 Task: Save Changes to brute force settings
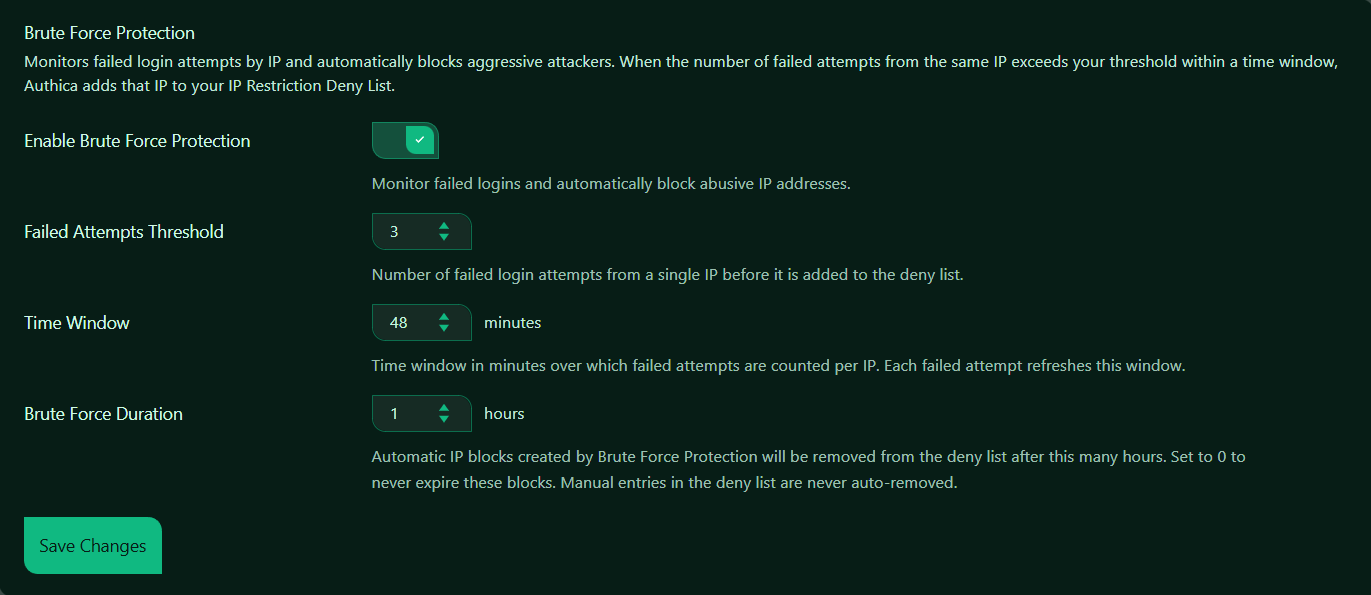(93, 546)
